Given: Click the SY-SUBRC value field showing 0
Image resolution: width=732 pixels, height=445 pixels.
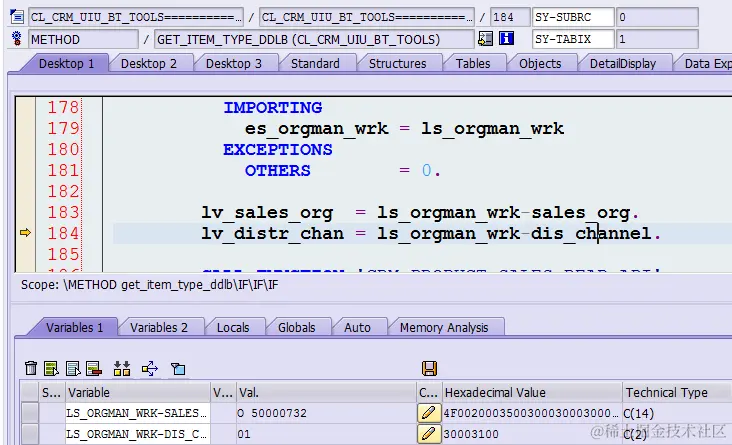Looking at the screenshot, I should pos(657,17).
